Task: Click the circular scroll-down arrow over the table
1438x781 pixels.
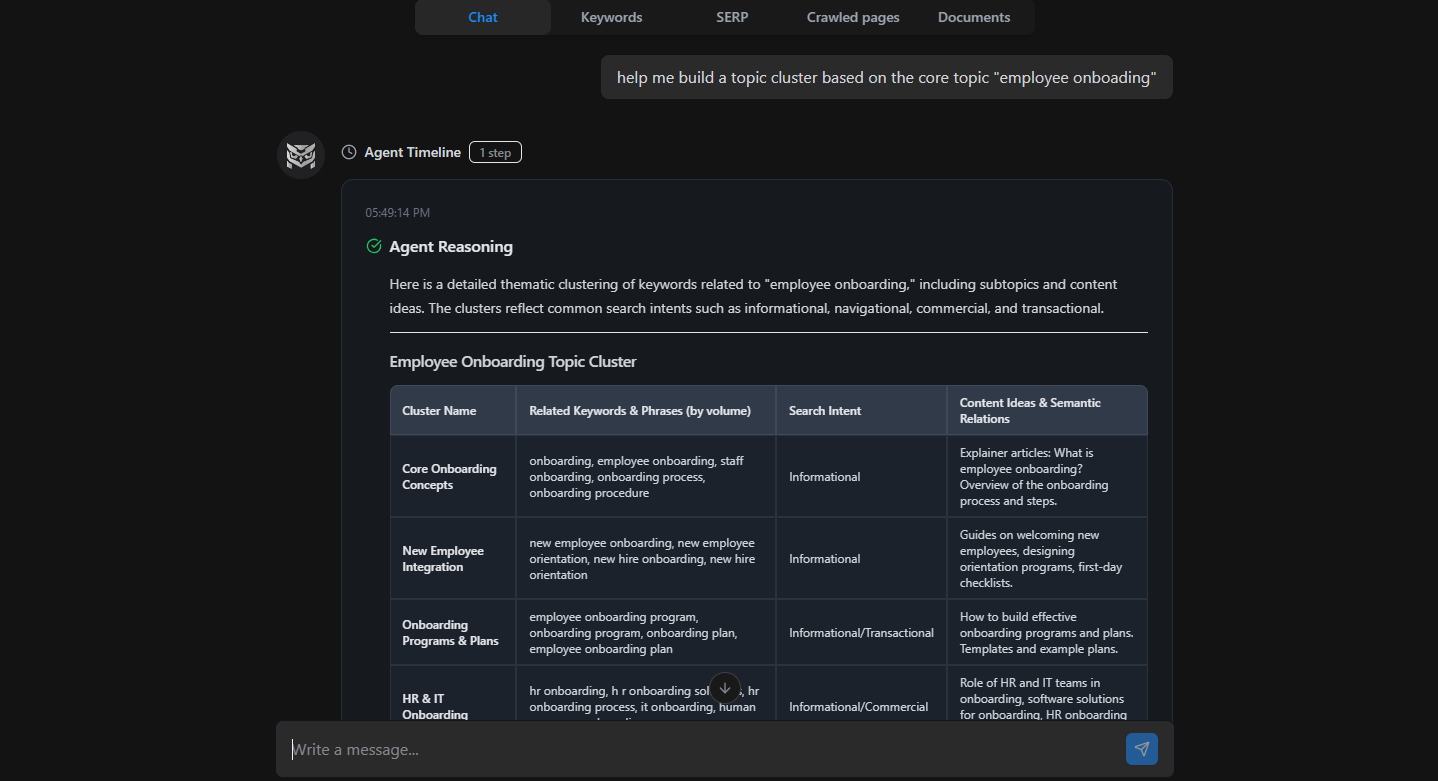Action: 724,688
